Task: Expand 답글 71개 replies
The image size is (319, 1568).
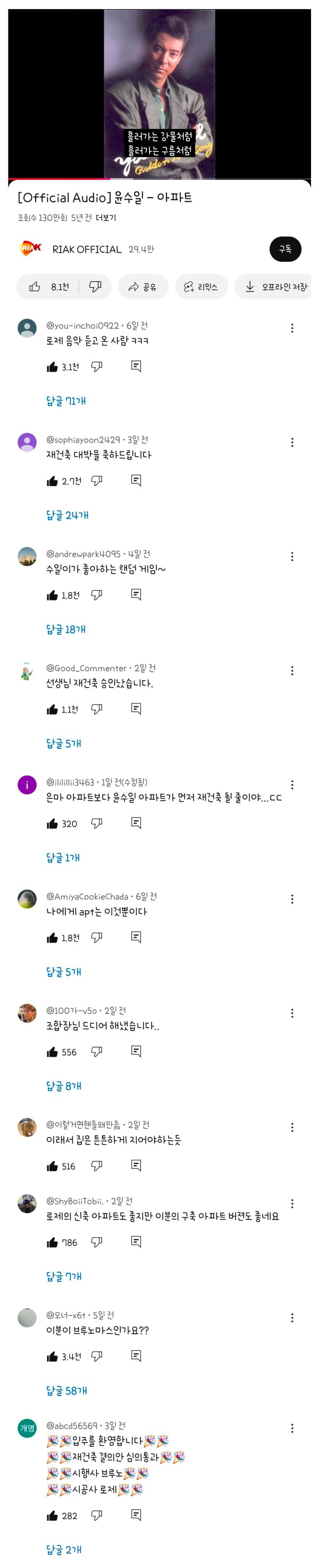Action: [66, 401]
